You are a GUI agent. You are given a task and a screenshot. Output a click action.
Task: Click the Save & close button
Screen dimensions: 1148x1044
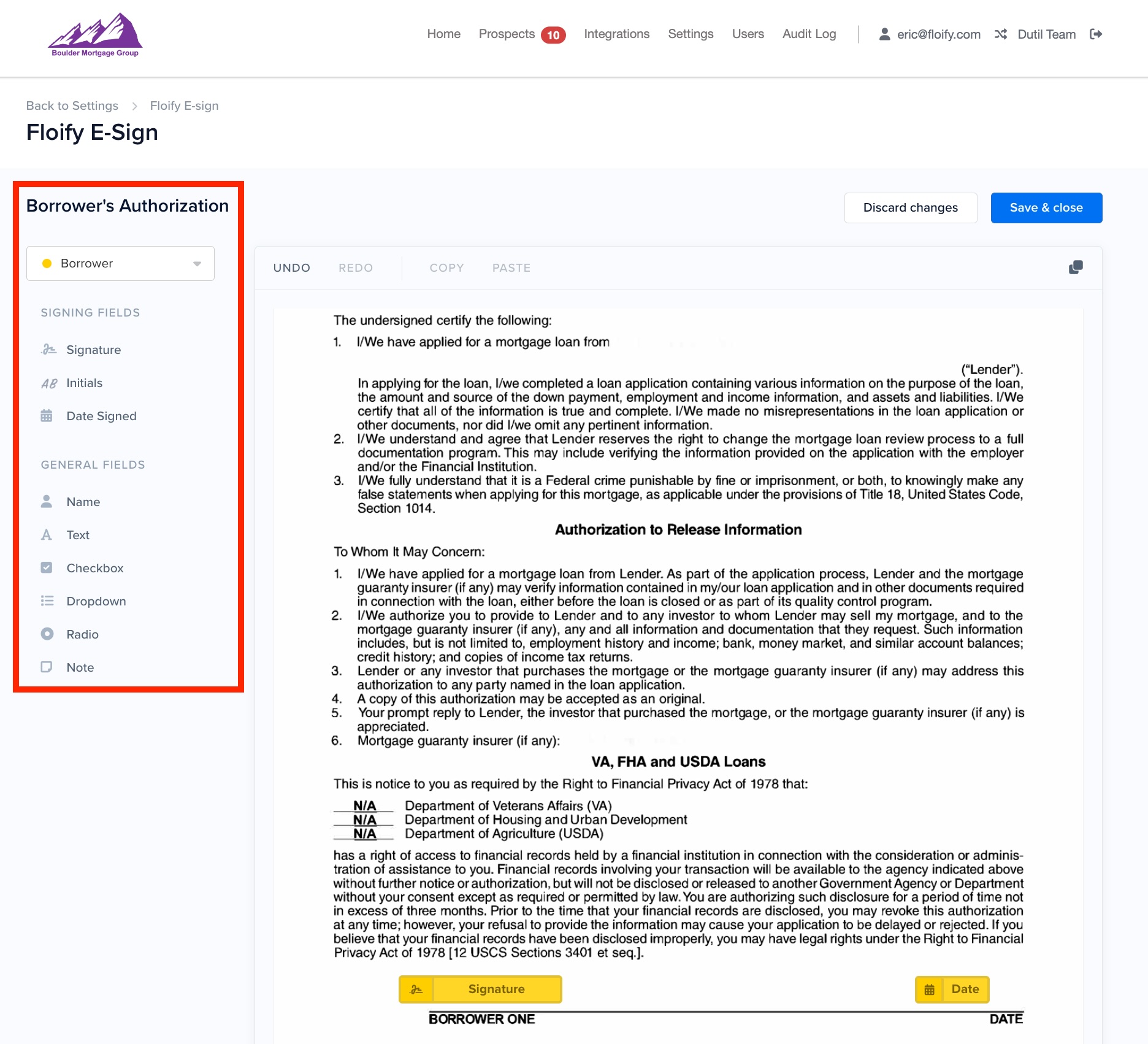point(1046,208)
